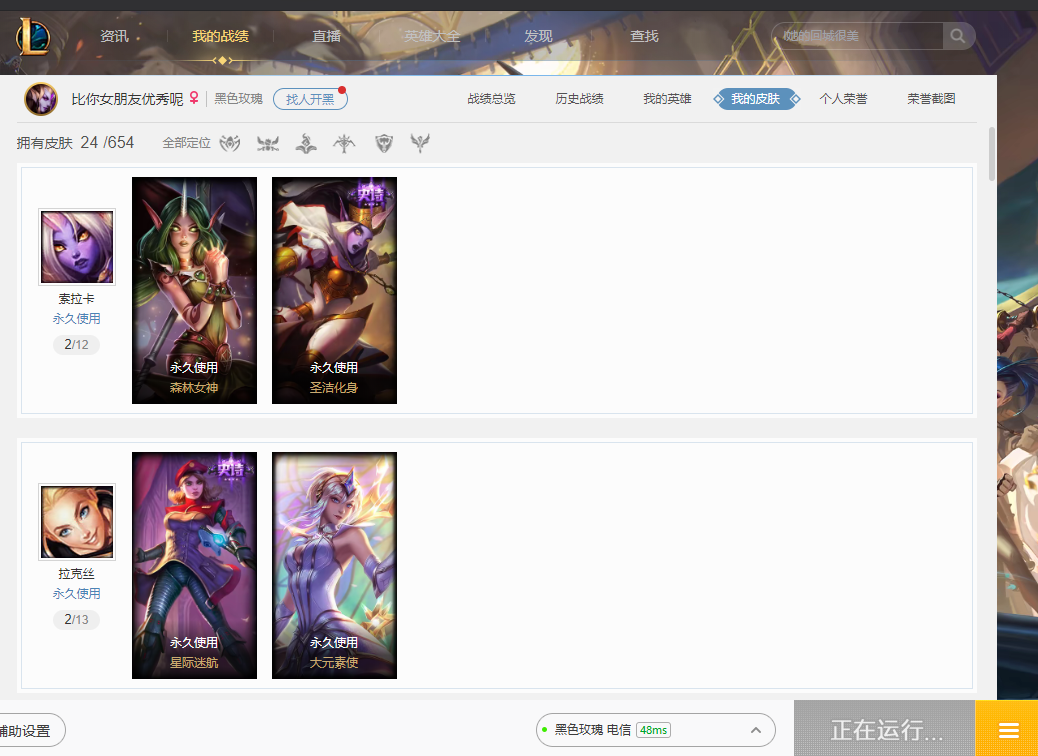Switch to 我的英雄 tab
Image resolution: width=1038 pixels, height=756 pixels.
[667, 99]
